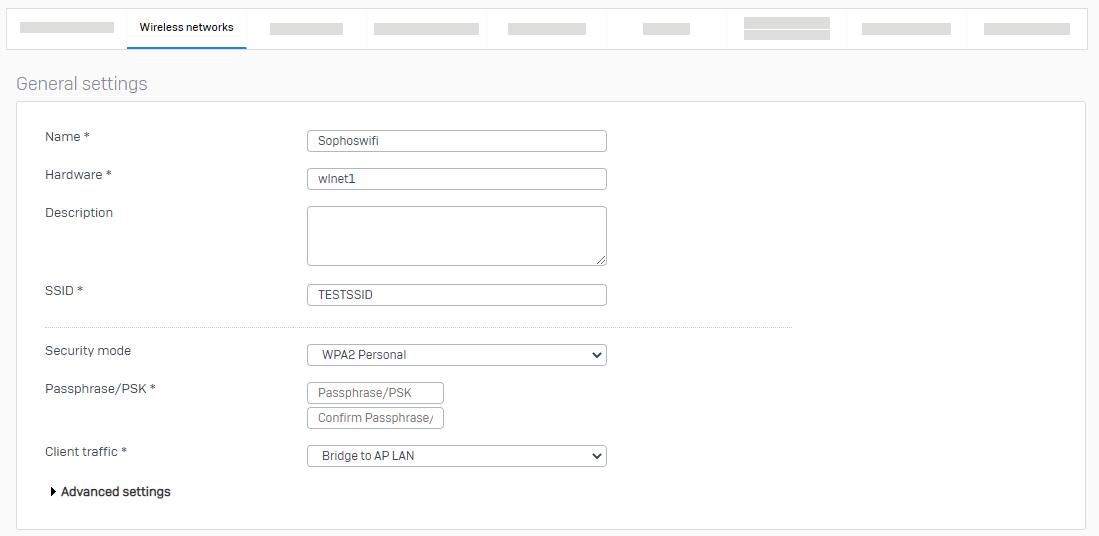Click the Confirm Passphrase input box
The height and width of the screenshot is (536, 1099).
[x=375, y=418]
